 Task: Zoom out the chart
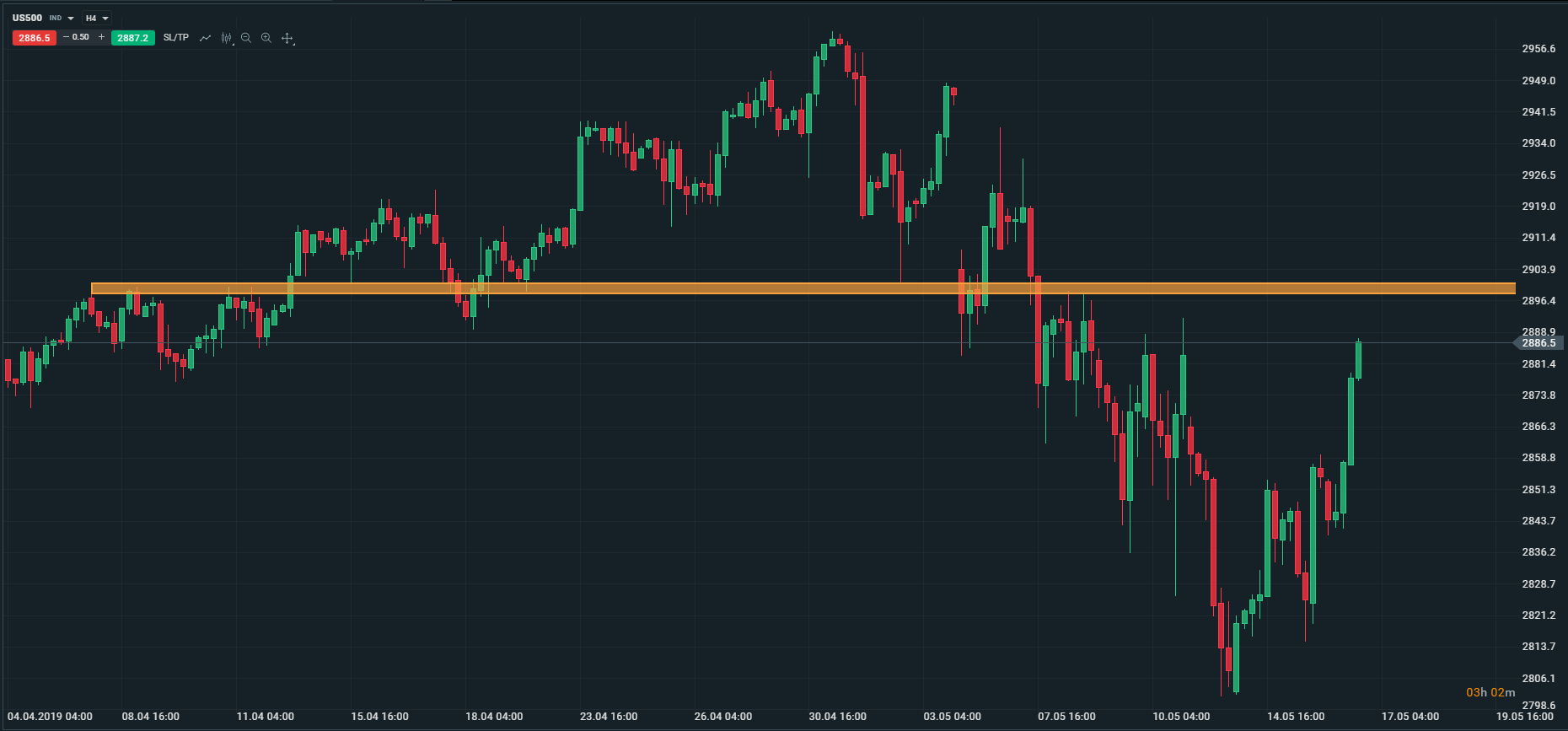(x=246, y=38)
